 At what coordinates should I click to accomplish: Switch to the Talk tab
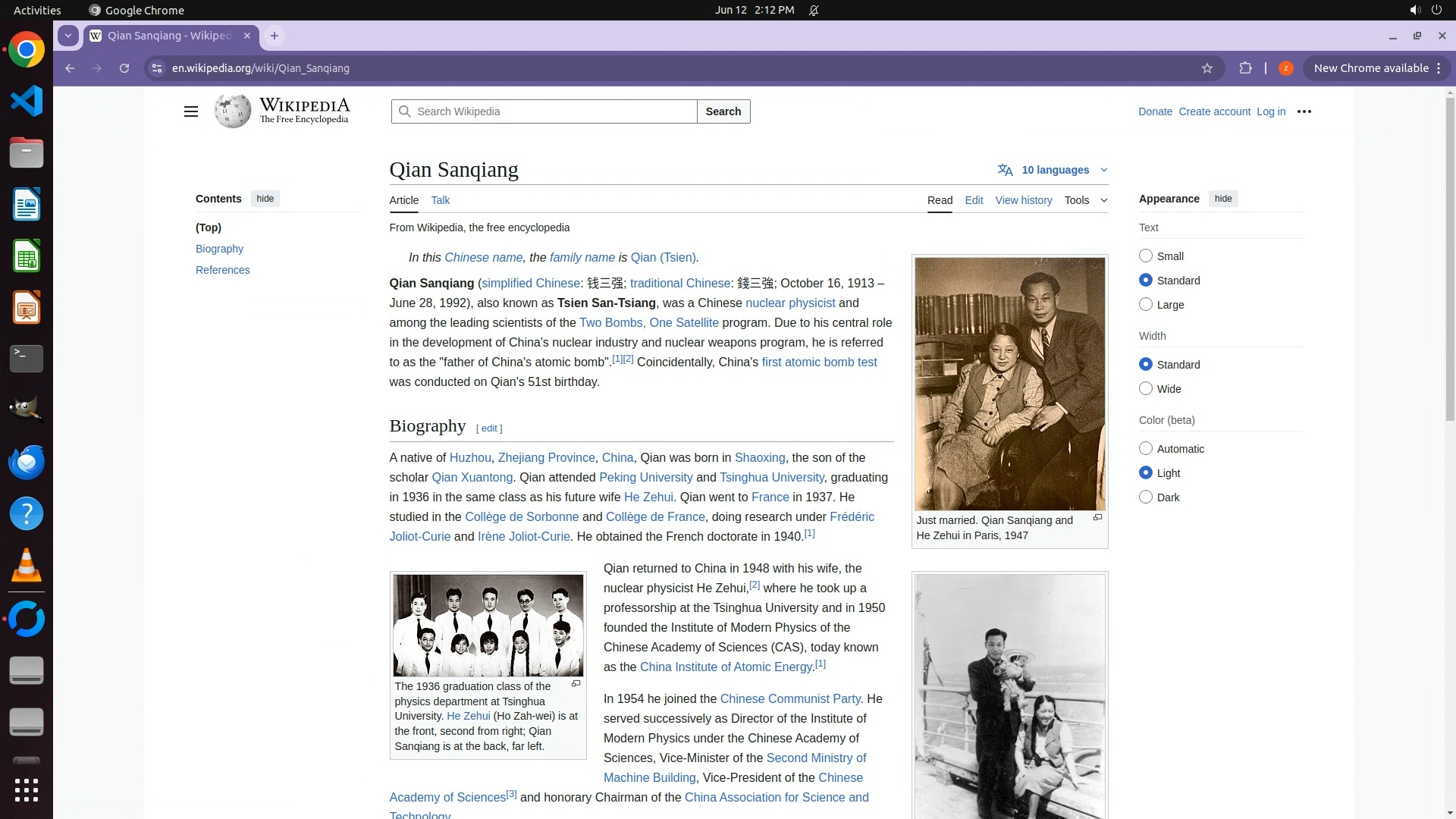click(440, 200)
